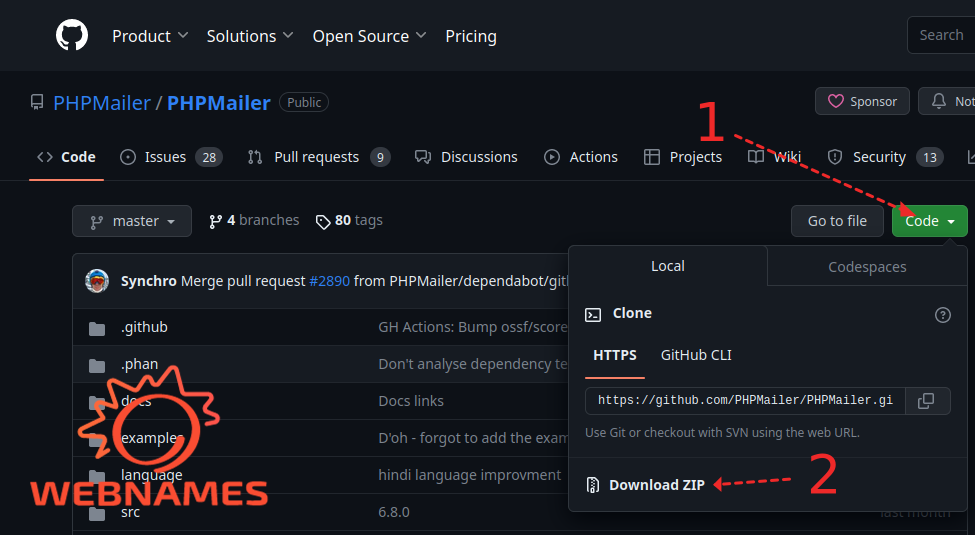Image resolution: width=975 pixels, height=535 pixels.
Task: Click the Discussions speech bubble icon
Action: coord(423,157)
